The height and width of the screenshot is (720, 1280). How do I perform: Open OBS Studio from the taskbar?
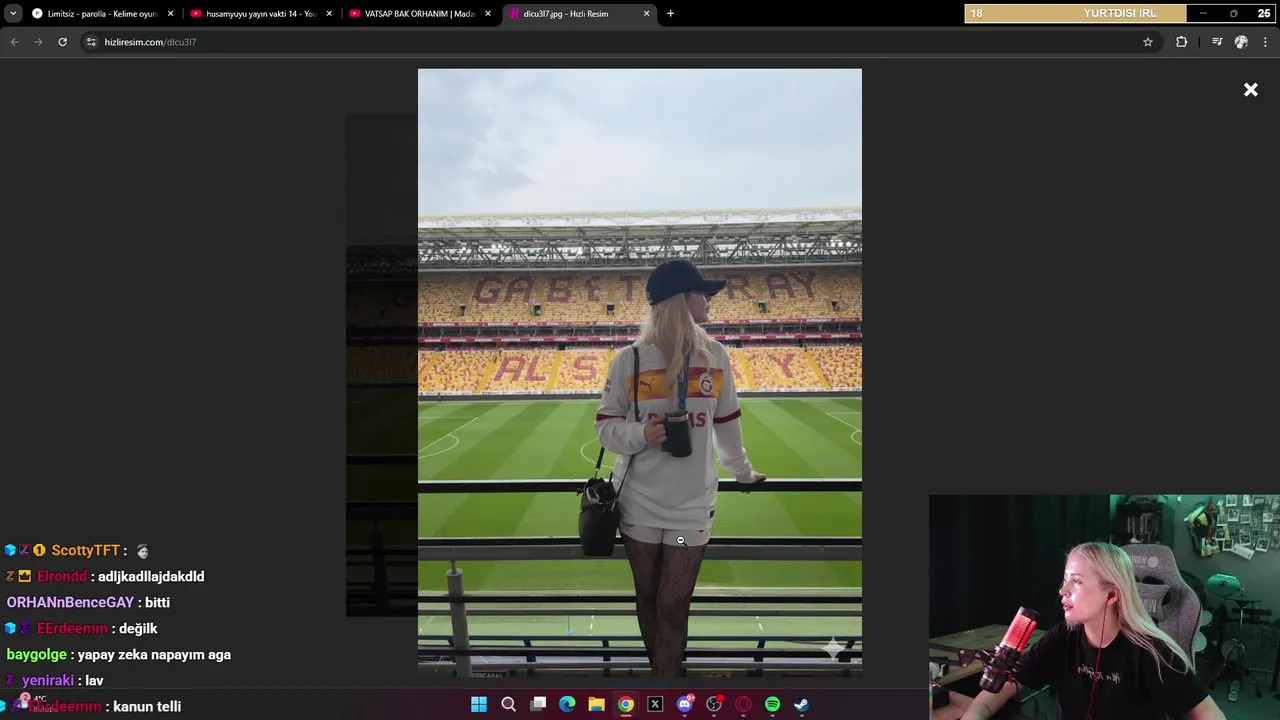click(714, 704)
